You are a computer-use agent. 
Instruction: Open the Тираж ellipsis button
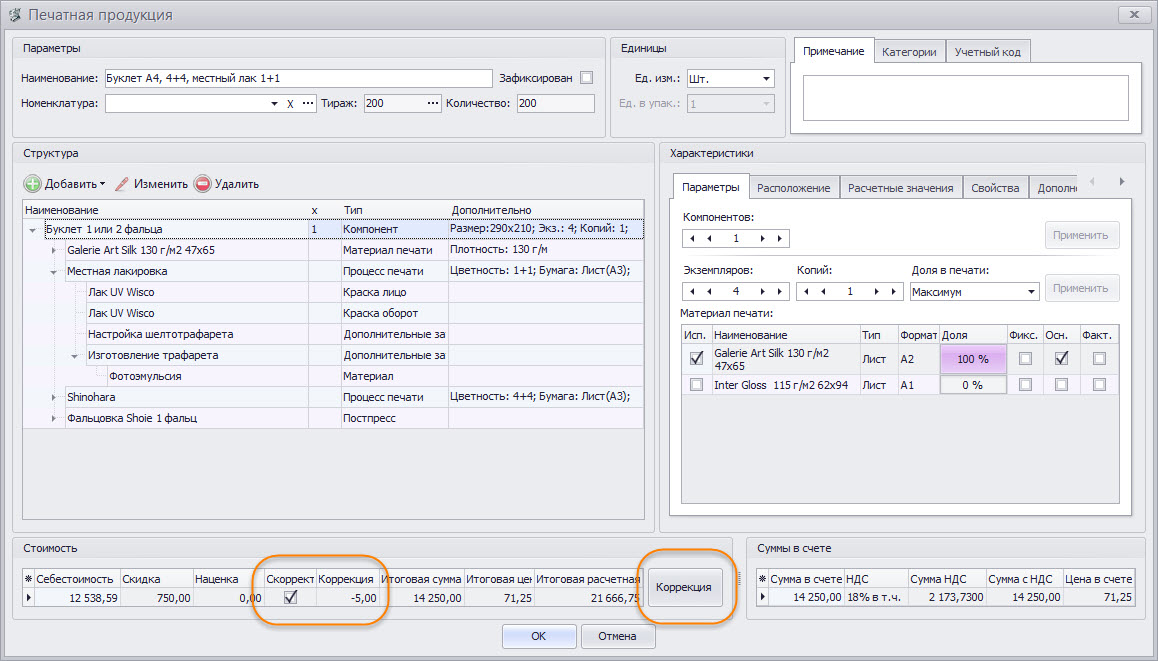click(x=433, y=103)
